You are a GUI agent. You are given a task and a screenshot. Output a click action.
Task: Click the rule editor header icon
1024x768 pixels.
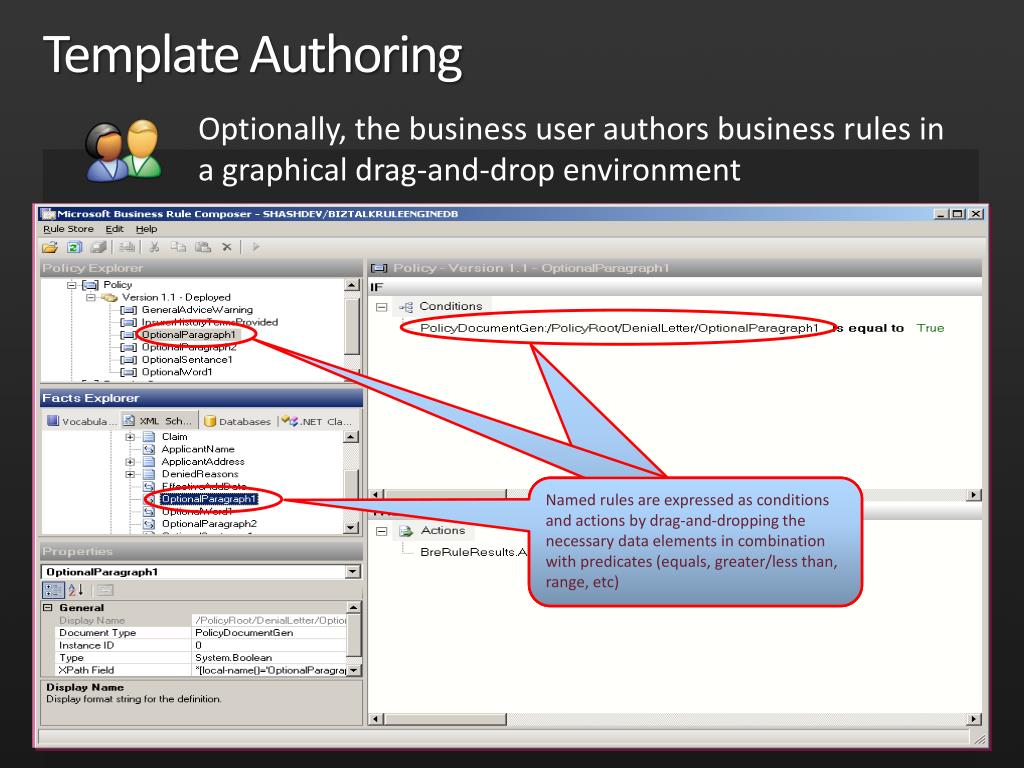tap(379, 268)
